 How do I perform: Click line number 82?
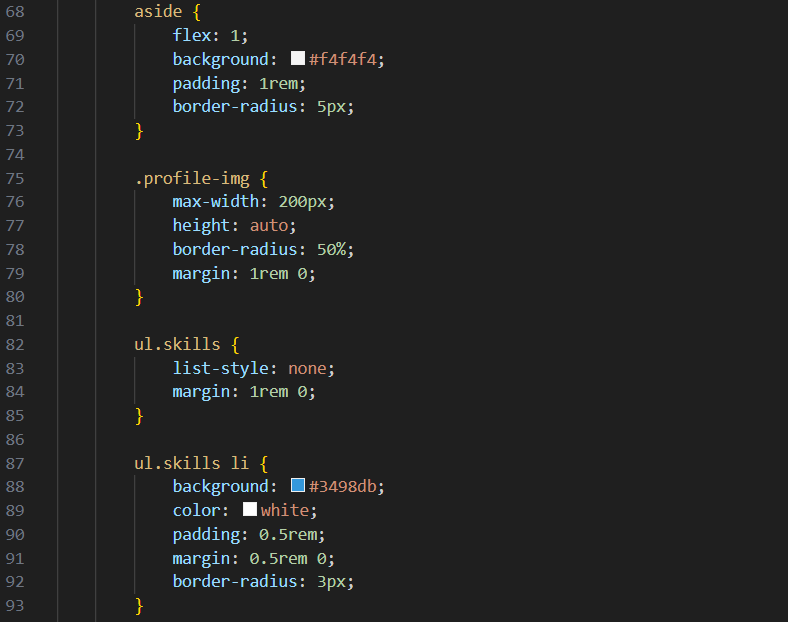click(x=15, y=344)
